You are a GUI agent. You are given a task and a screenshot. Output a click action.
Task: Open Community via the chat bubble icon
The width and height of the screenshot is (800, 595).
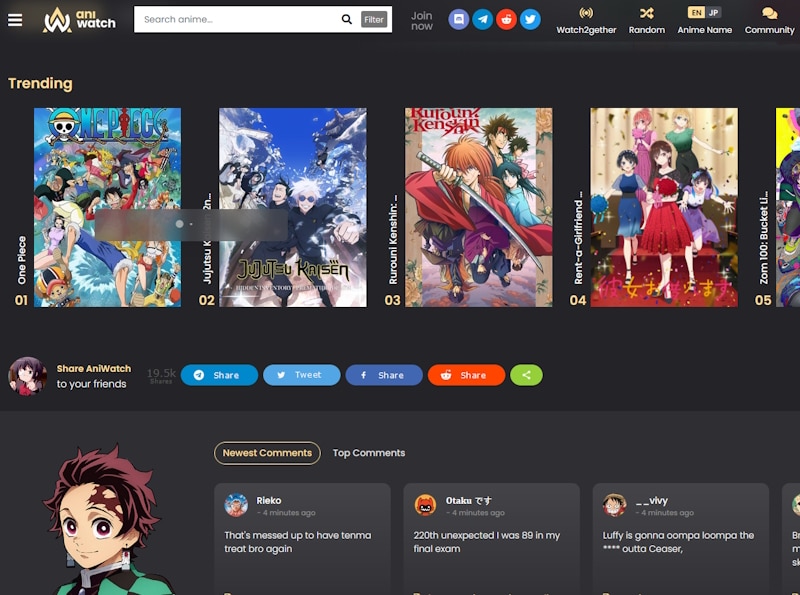pyautogui.click(x=769, y=14)
